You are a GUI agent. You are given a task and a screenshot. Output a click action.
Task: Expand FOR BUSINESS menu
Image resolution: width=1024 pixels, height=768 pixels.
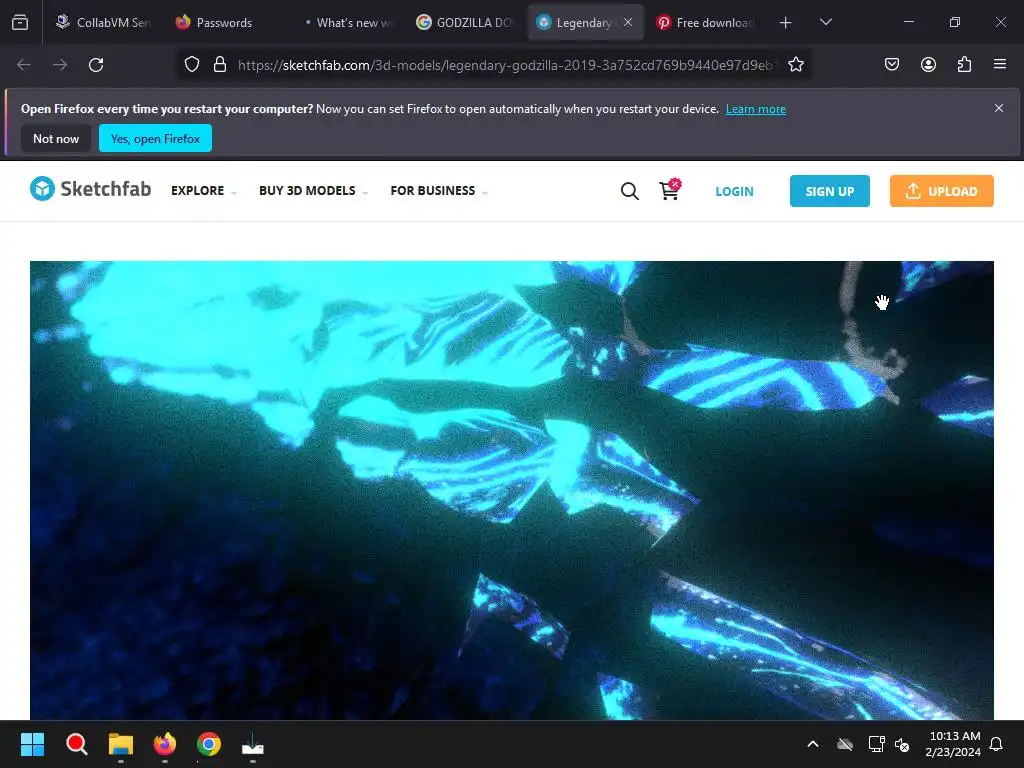439,191
